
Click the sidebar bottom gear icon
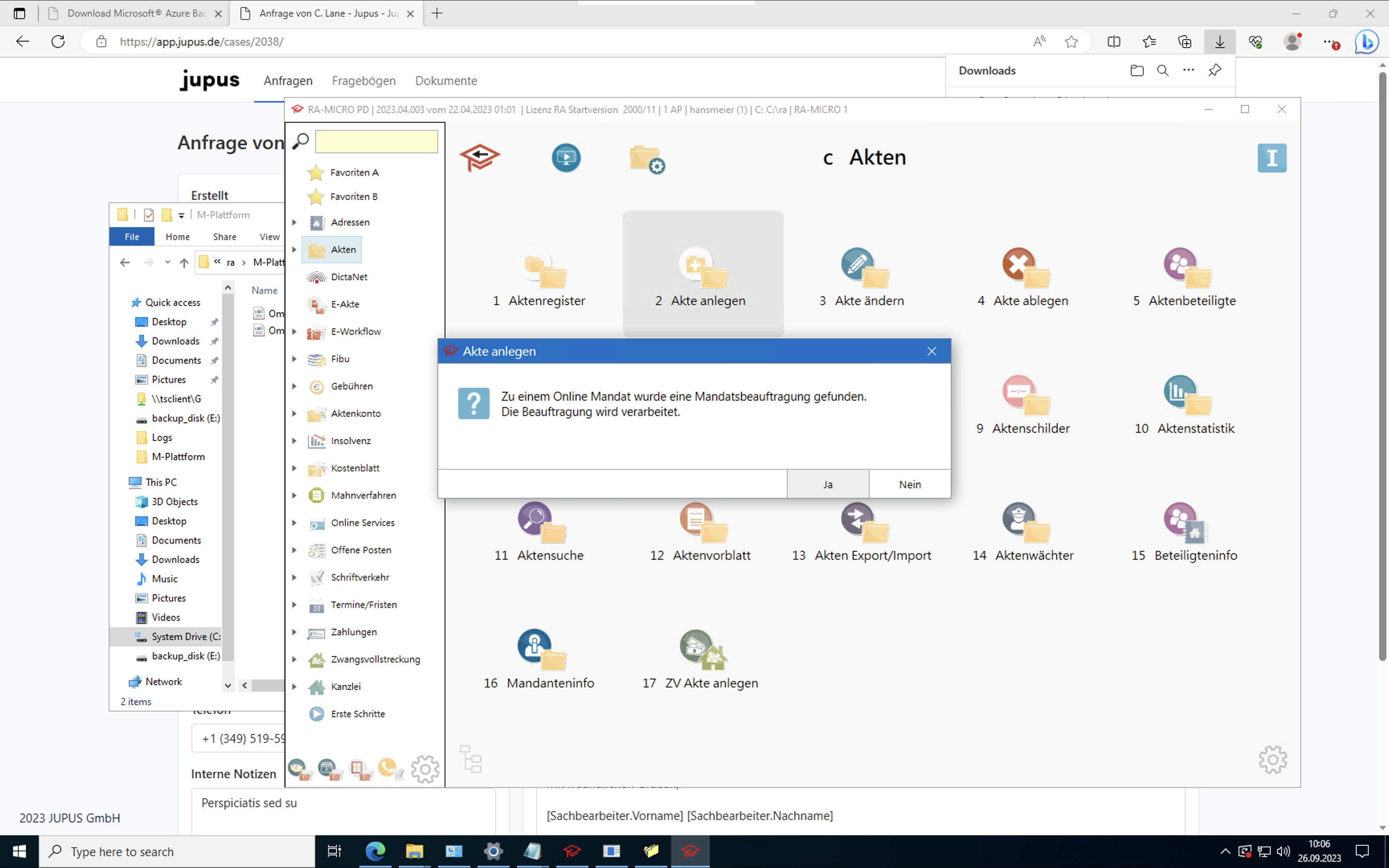click(x=425, y=769)
